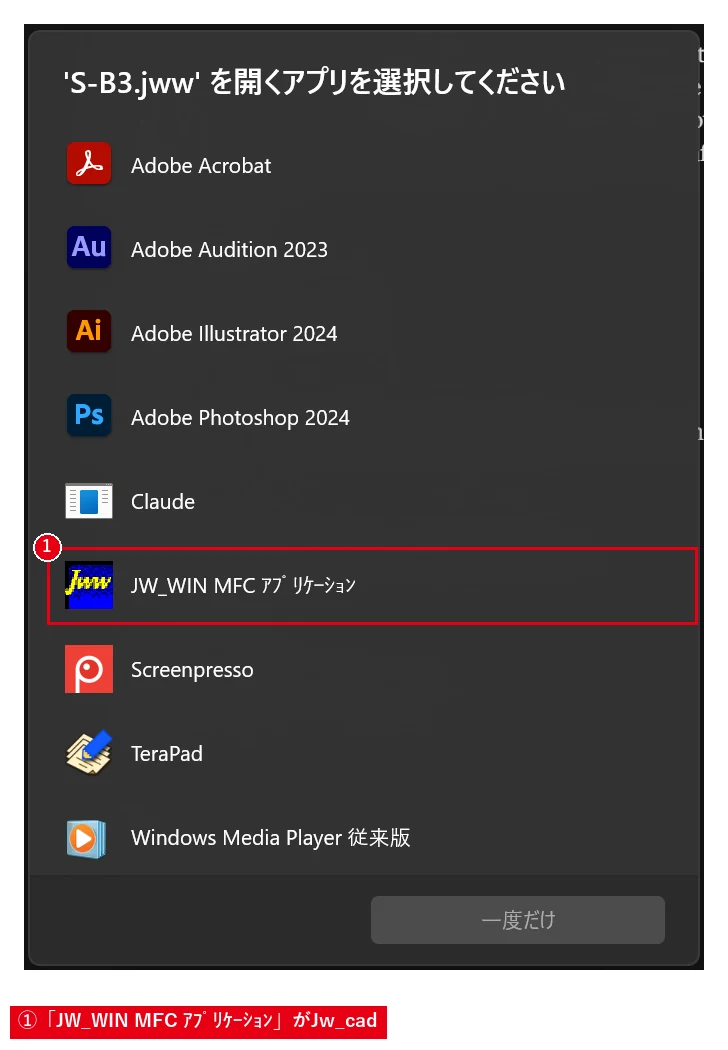Choose the TeraPad entry text
Screen dimensions: 728x1050
tap(166, 753)
